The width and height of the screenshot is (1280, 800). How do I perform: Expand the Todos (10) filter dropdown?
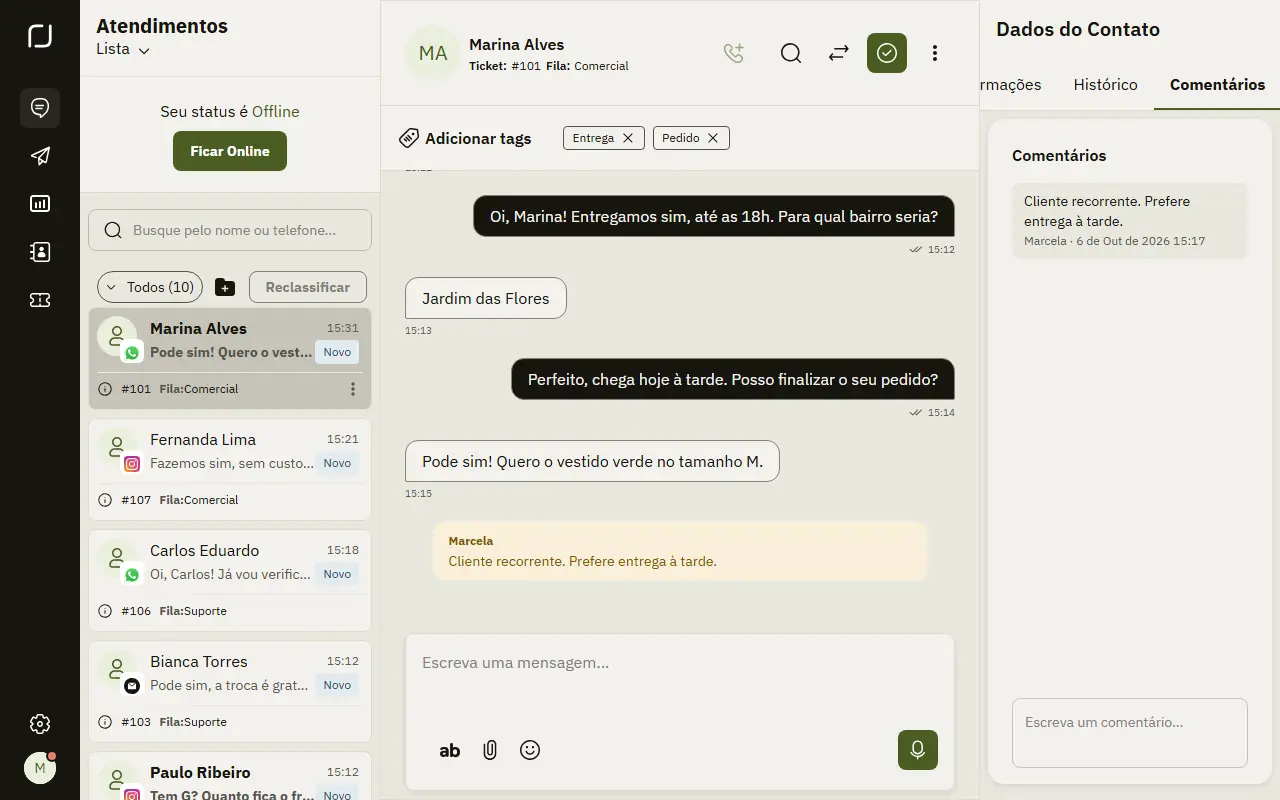click(150, 287)
